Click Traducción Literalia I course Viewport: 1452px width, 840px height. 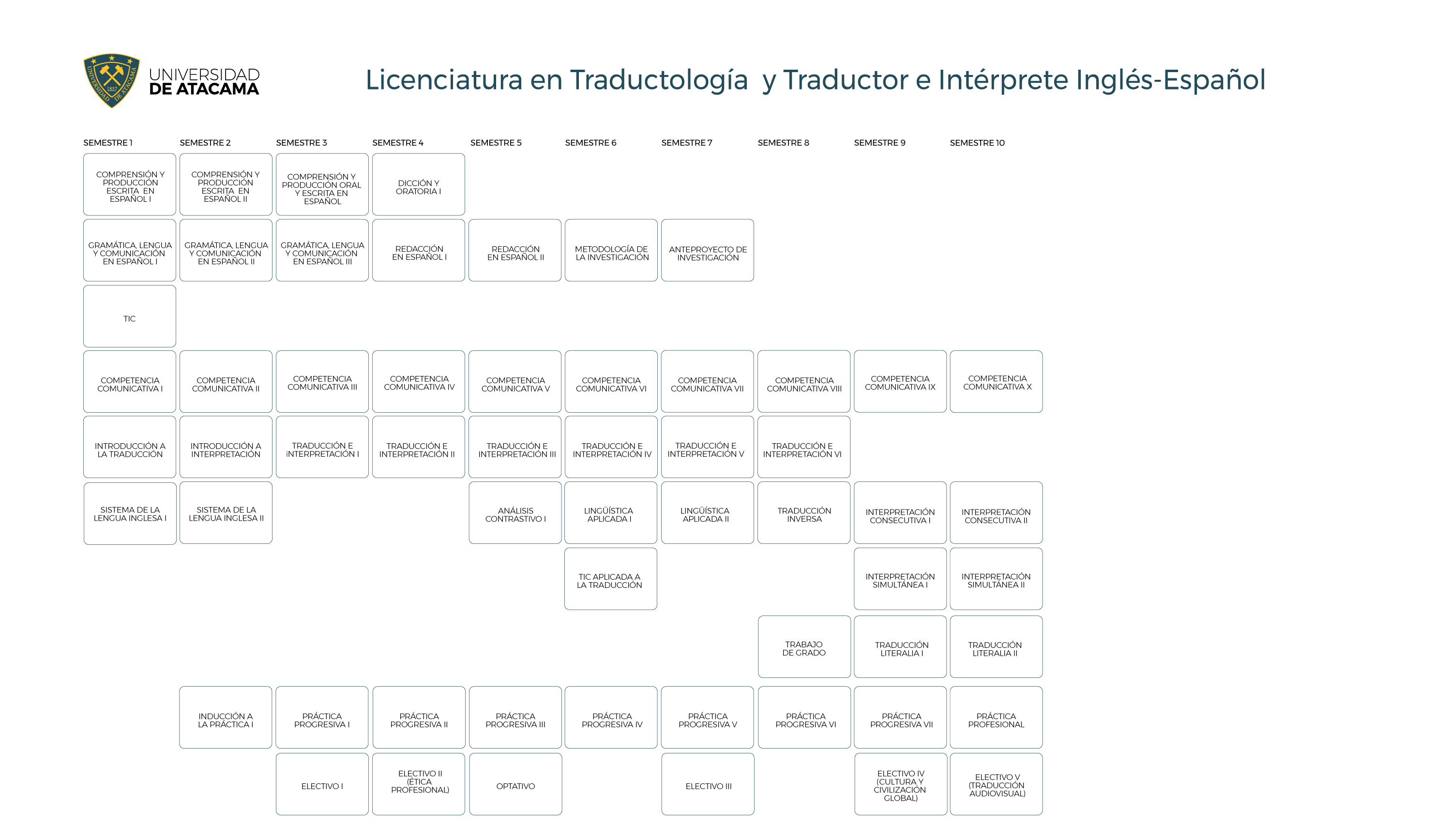click(900, 647)
